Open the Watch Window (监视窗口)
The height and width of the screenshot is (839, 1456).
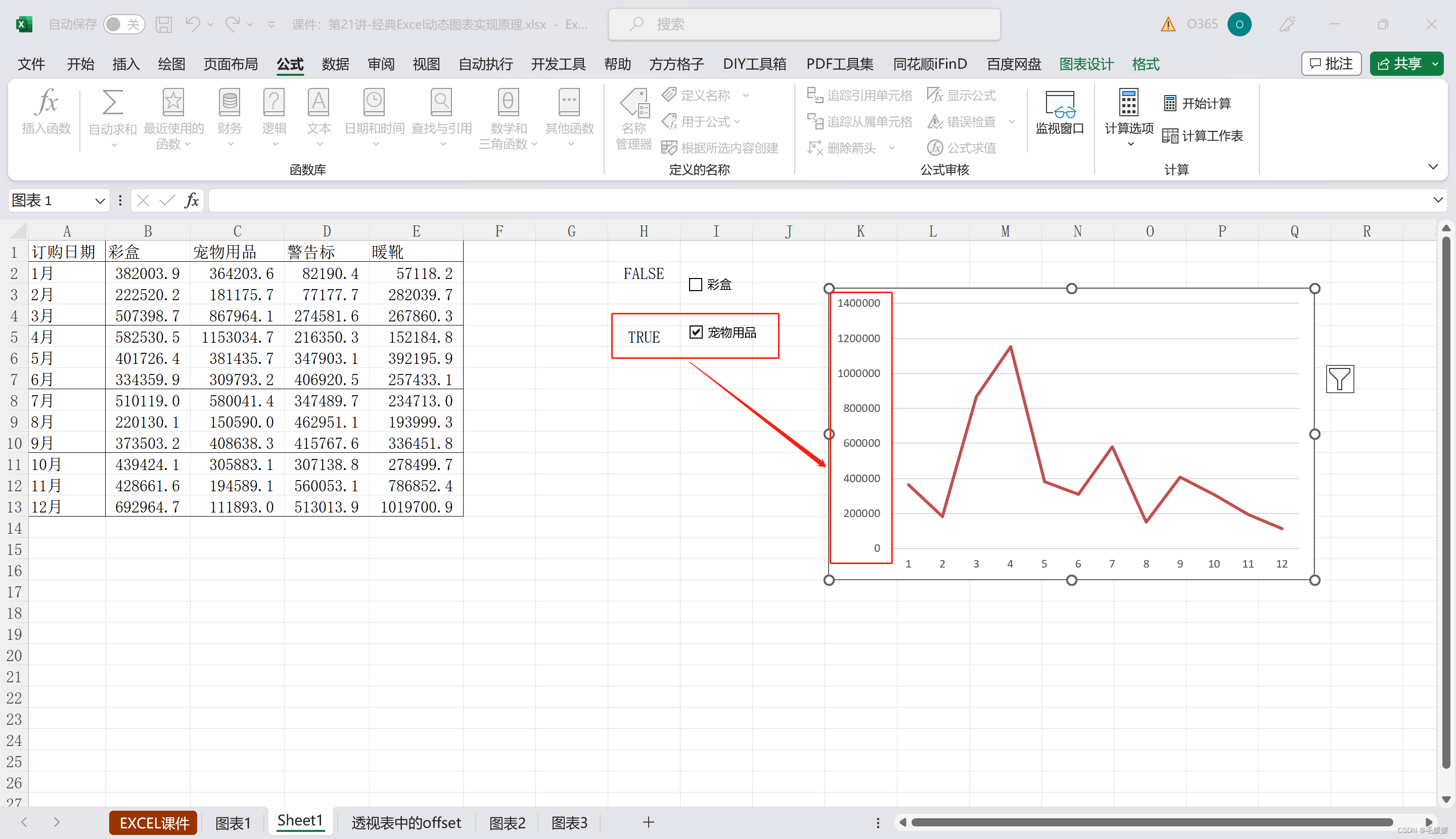pos(1060,112)
